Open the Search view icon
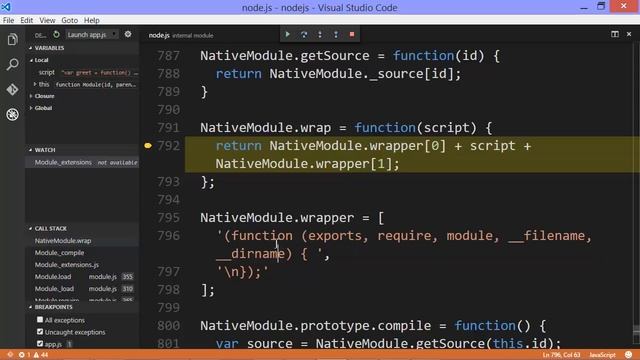Screen dimensions: 640x360 point(13,64)
